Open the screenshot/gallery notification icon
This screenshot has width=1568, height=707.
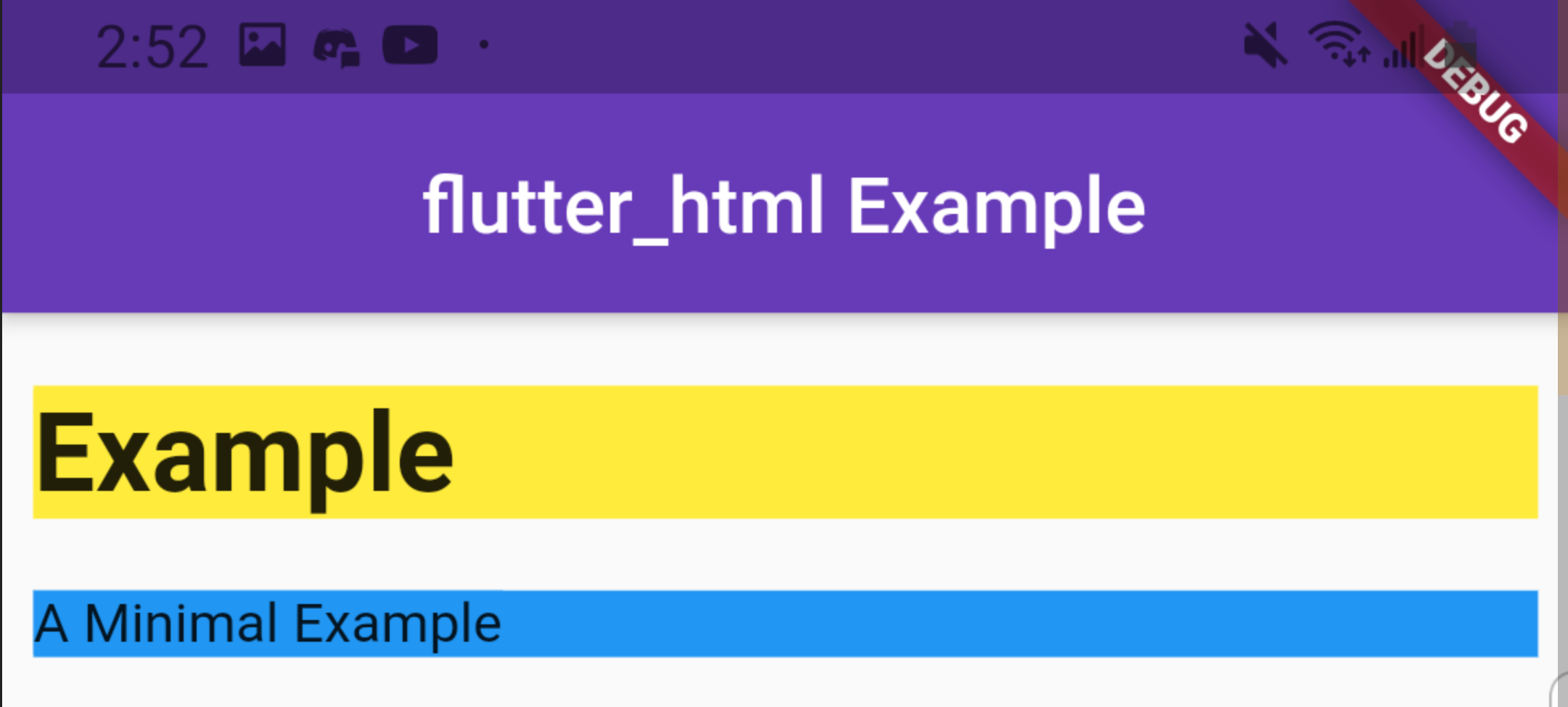pyautogui.click(x=263, y=45)
